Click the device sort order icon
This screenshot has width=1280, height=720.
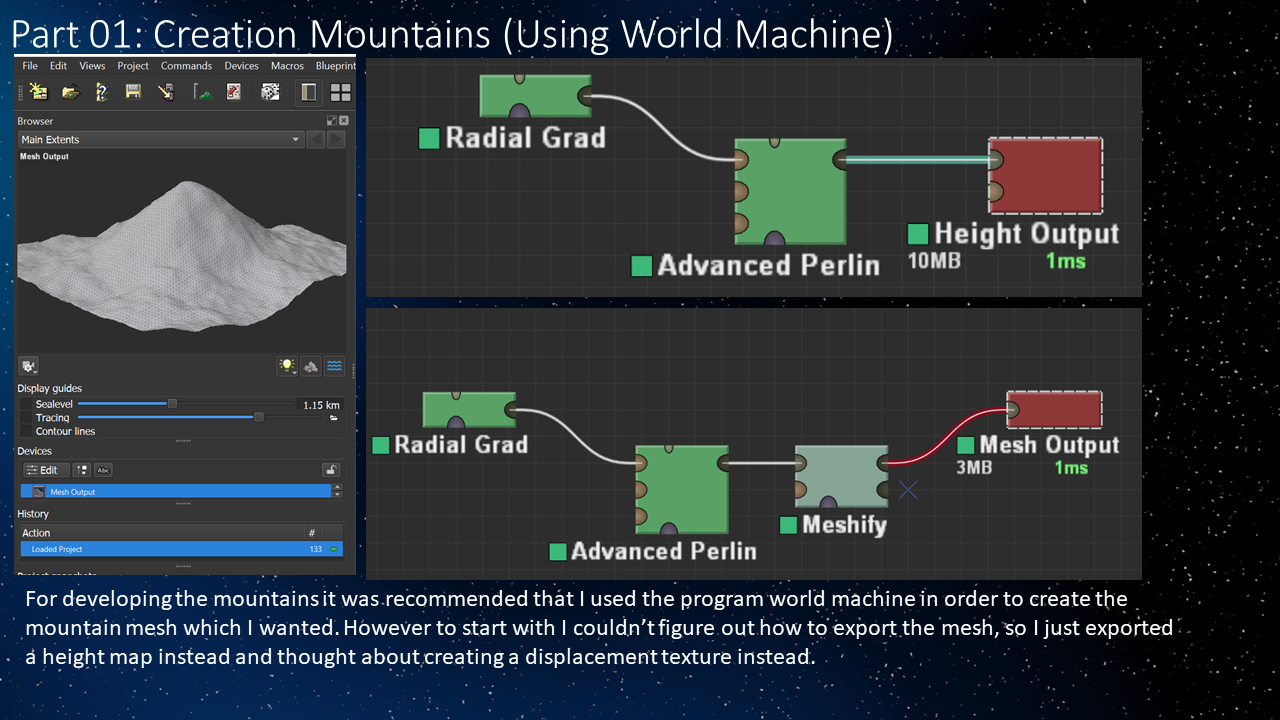pos(83,470)
